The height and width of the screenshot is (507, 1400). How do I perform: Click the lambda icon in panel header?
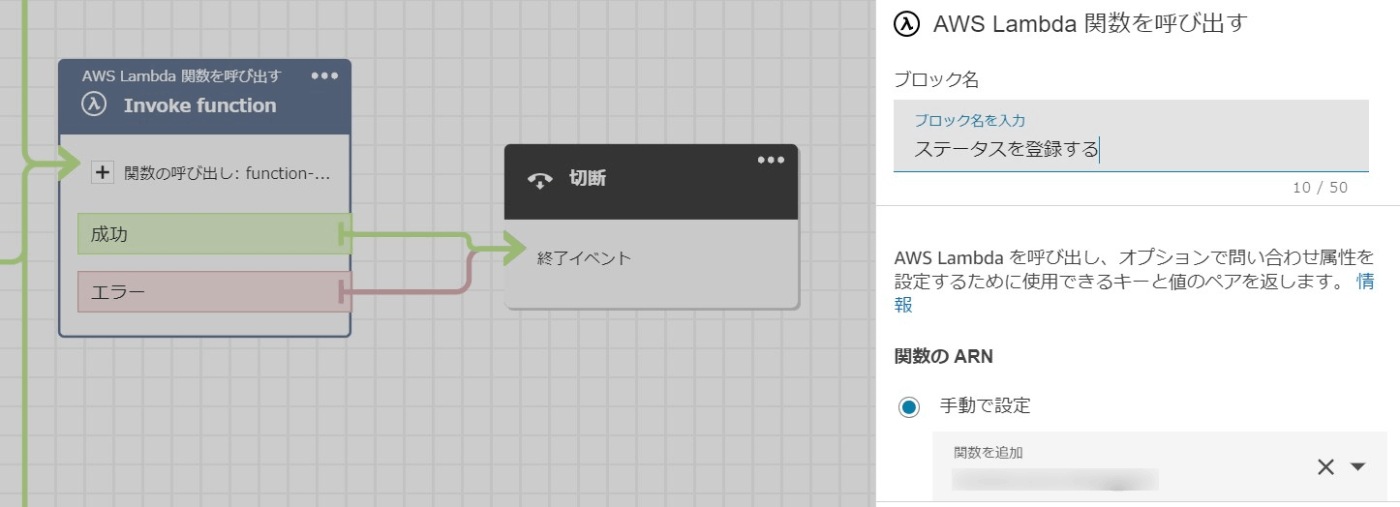pyautogui.click(x=906, y=24)
